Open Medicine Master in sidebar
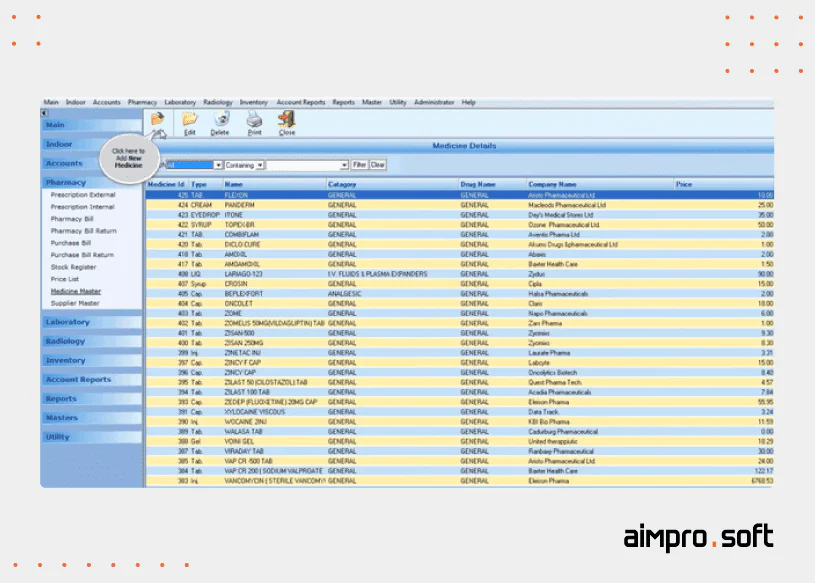The height and width of the screenshot is (583, 815). [76, 291]
